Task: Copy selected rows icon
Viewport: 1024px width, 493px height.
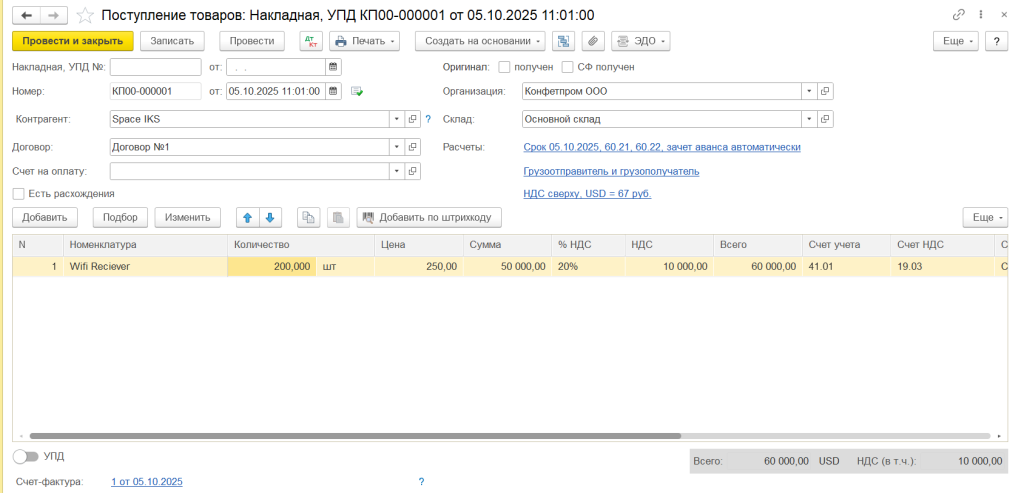Action: click(x=308, y=217)
